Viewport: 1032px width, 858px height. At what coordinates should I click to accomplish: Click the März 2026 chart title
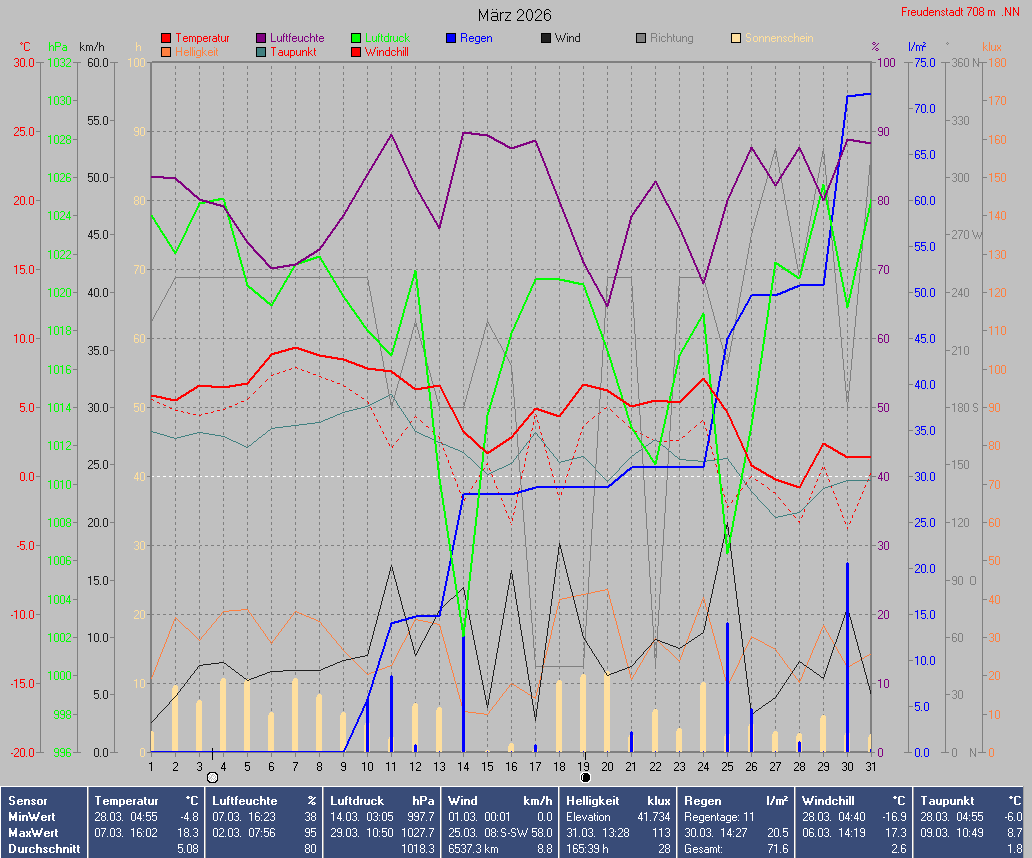coord(514,15)
